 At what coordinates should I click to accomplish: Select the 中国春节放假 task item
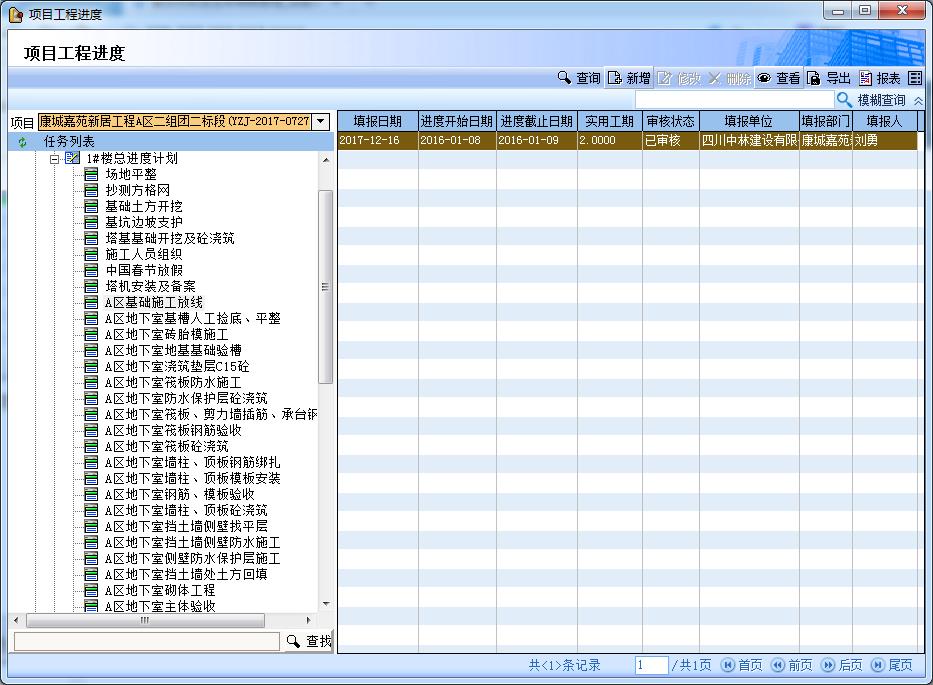point(143,270)
